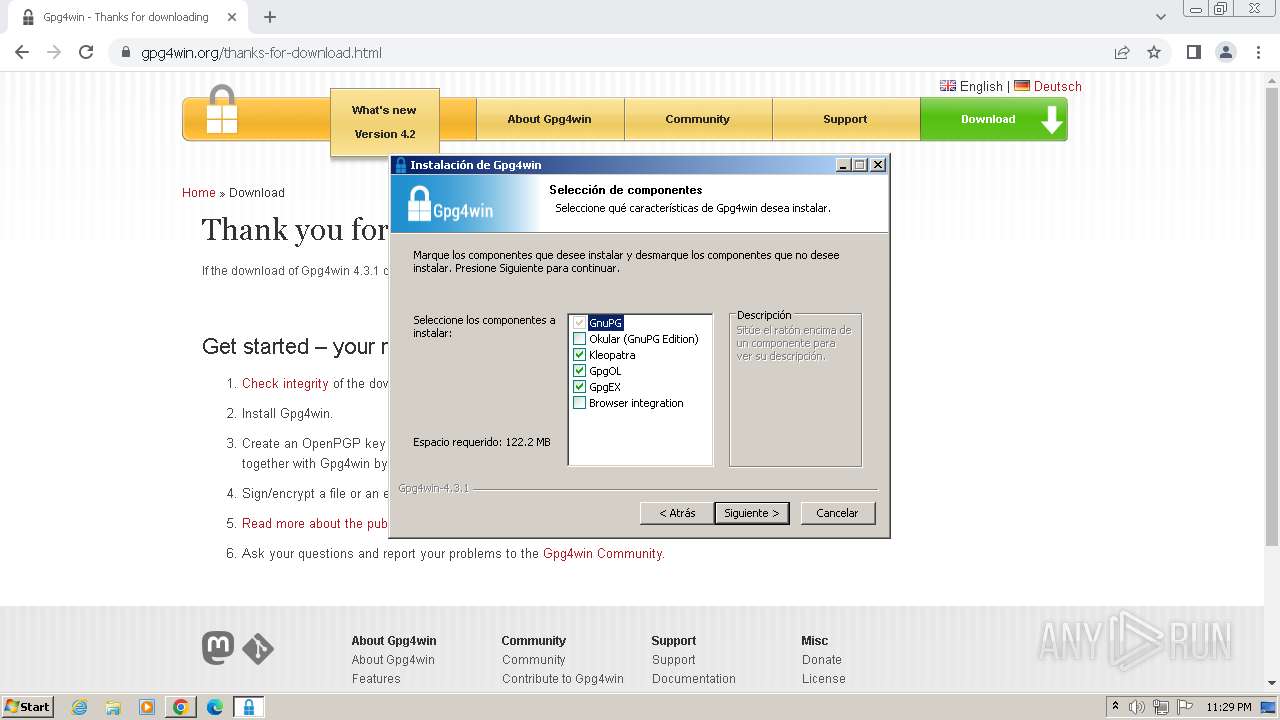Open the tab search dropdown arrow
The height and width of the screenshot is (720, 1280).
tap(1161, 17)
